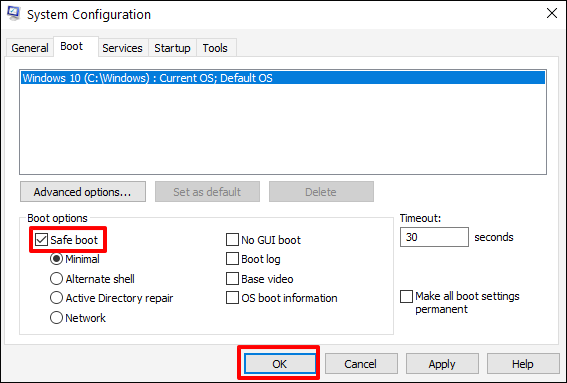Close the System Configuration window
This screenshot has width=567, height=383.
(552, 13)
